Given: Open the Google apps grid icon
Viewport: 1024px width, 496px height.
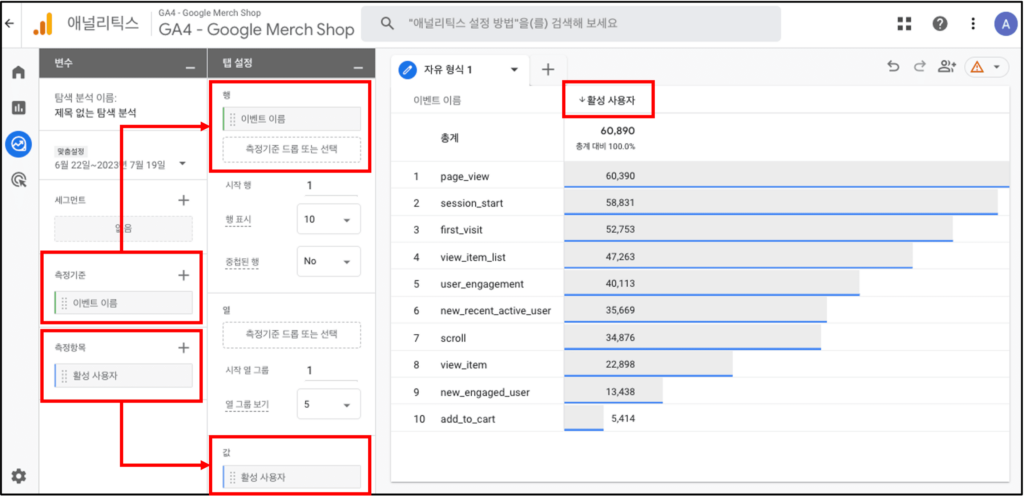Looking at the screenshot, I should 904,24.
